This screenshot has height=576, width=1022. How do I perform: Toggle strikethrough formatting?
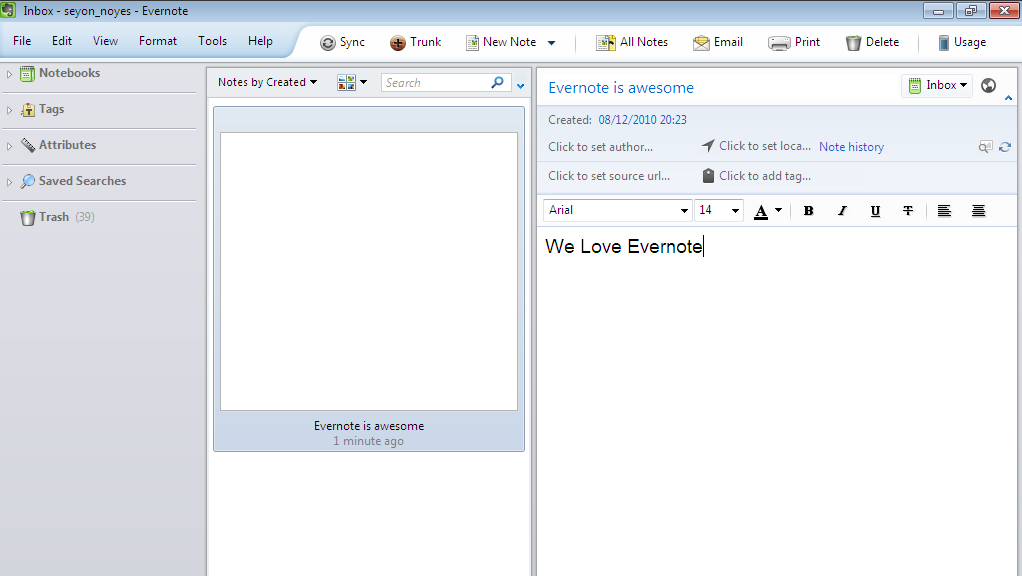pyautogui.click(x=908, y=210)
